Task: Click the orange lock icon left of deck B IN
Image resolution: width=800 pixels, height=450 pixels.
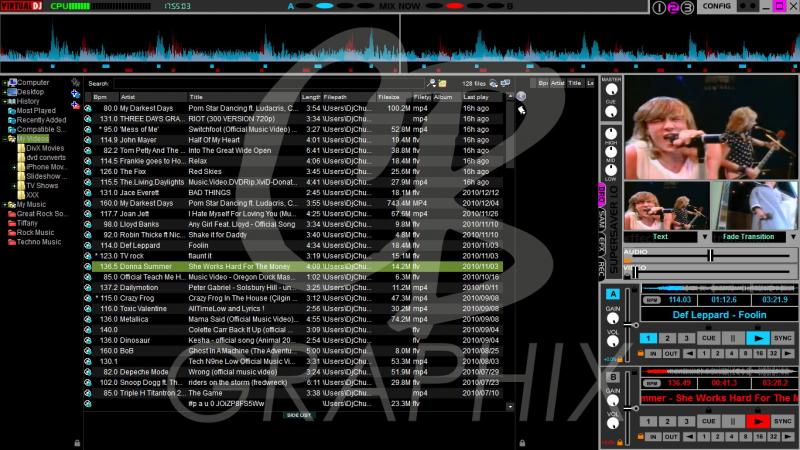Action: 641,436
